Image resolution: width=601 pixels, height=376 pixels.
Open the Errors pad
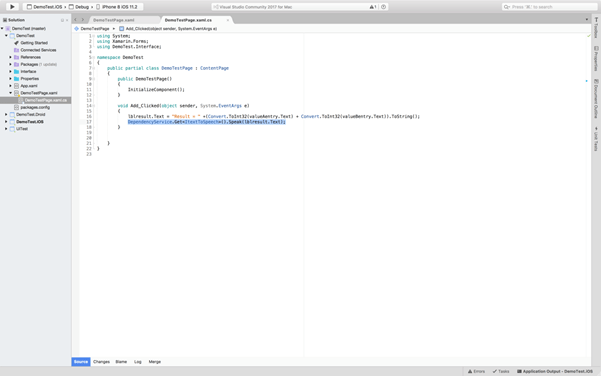(x=476, y=371)
